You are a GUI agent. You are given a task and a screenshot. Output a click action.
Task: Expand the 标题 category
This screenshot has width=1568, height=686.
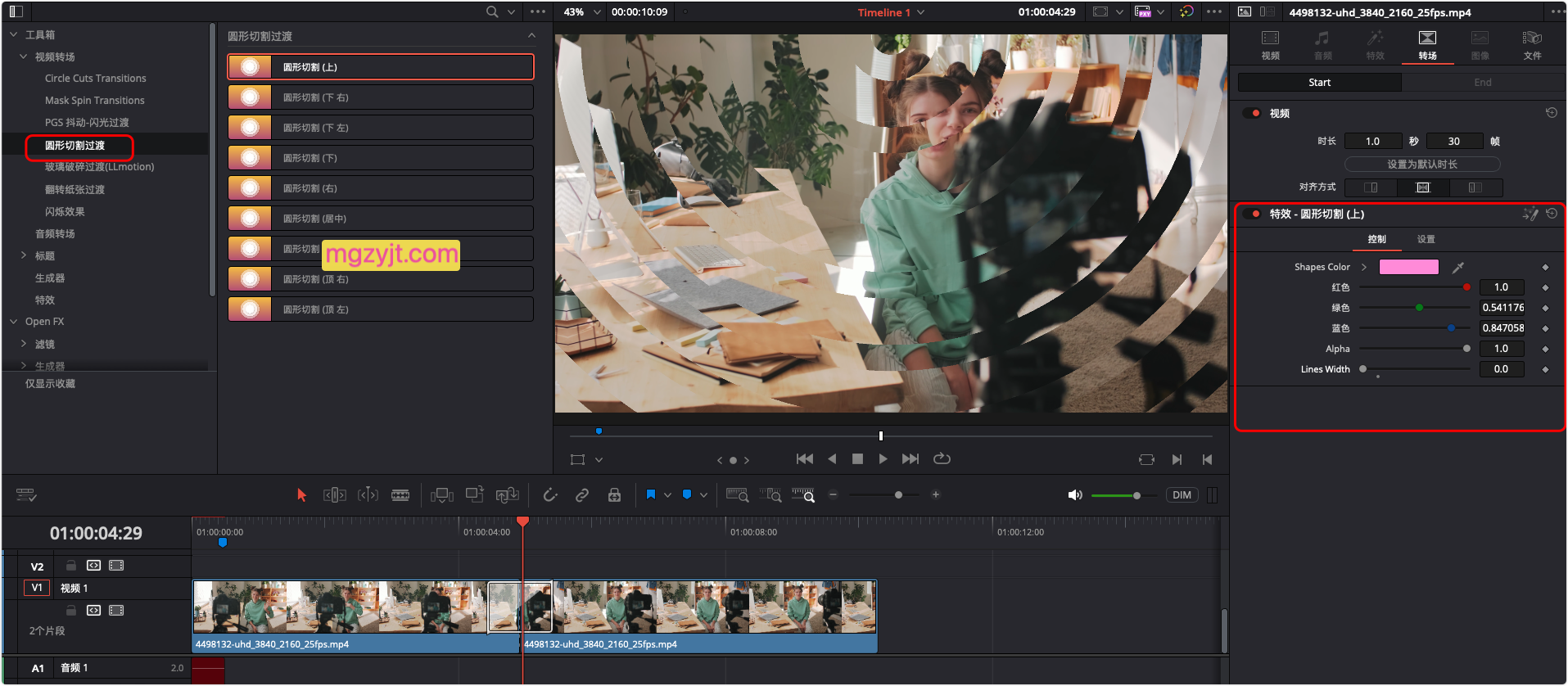tap(23, 255)
